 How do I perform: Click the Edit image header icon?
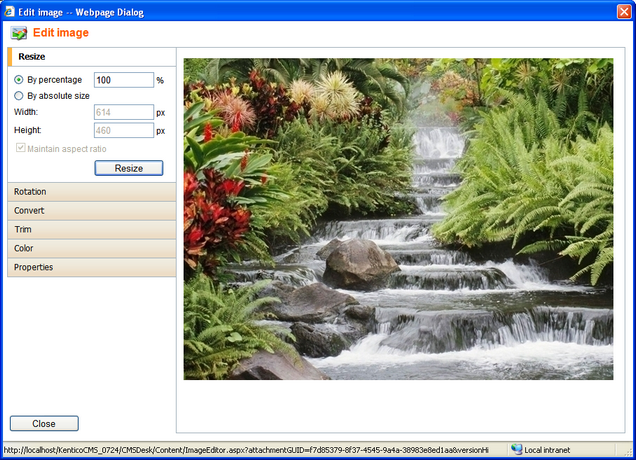click(x=19, y=33)
